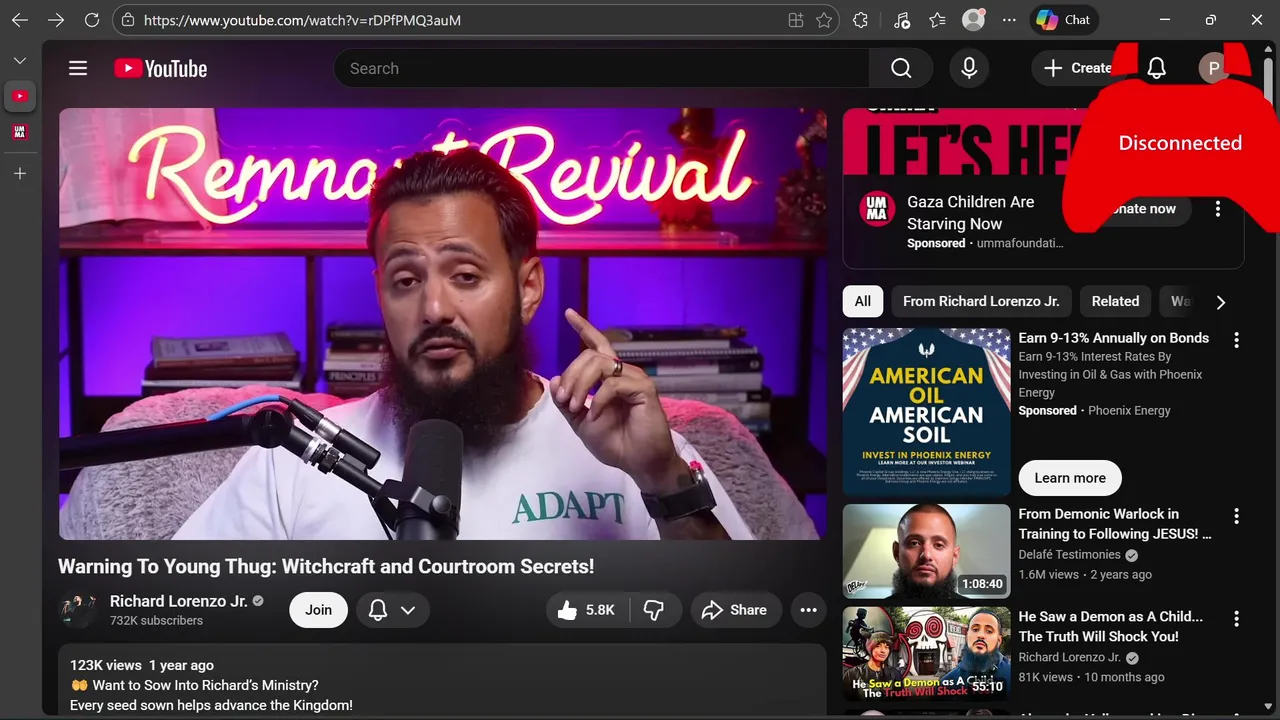Add this page to favorites star
1280x720 pixels.
(824, 20)
